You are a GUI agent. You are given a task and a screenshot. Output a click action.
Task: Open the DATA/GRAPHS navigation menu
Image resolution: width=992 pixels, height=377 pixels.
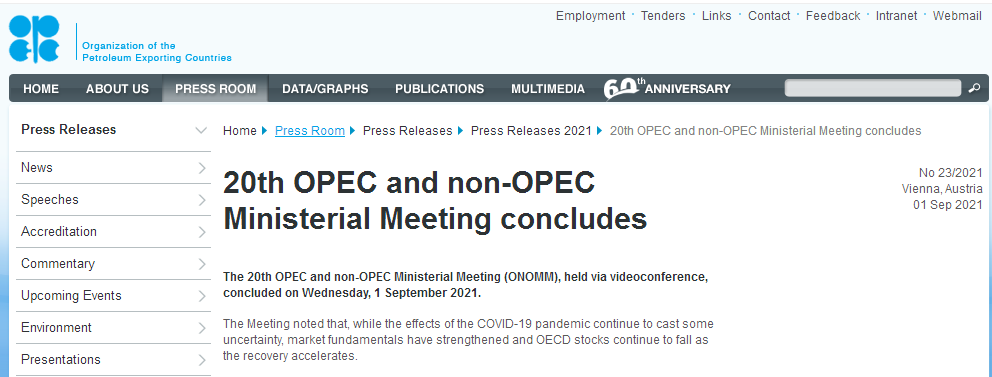click(x=325, y=89)
